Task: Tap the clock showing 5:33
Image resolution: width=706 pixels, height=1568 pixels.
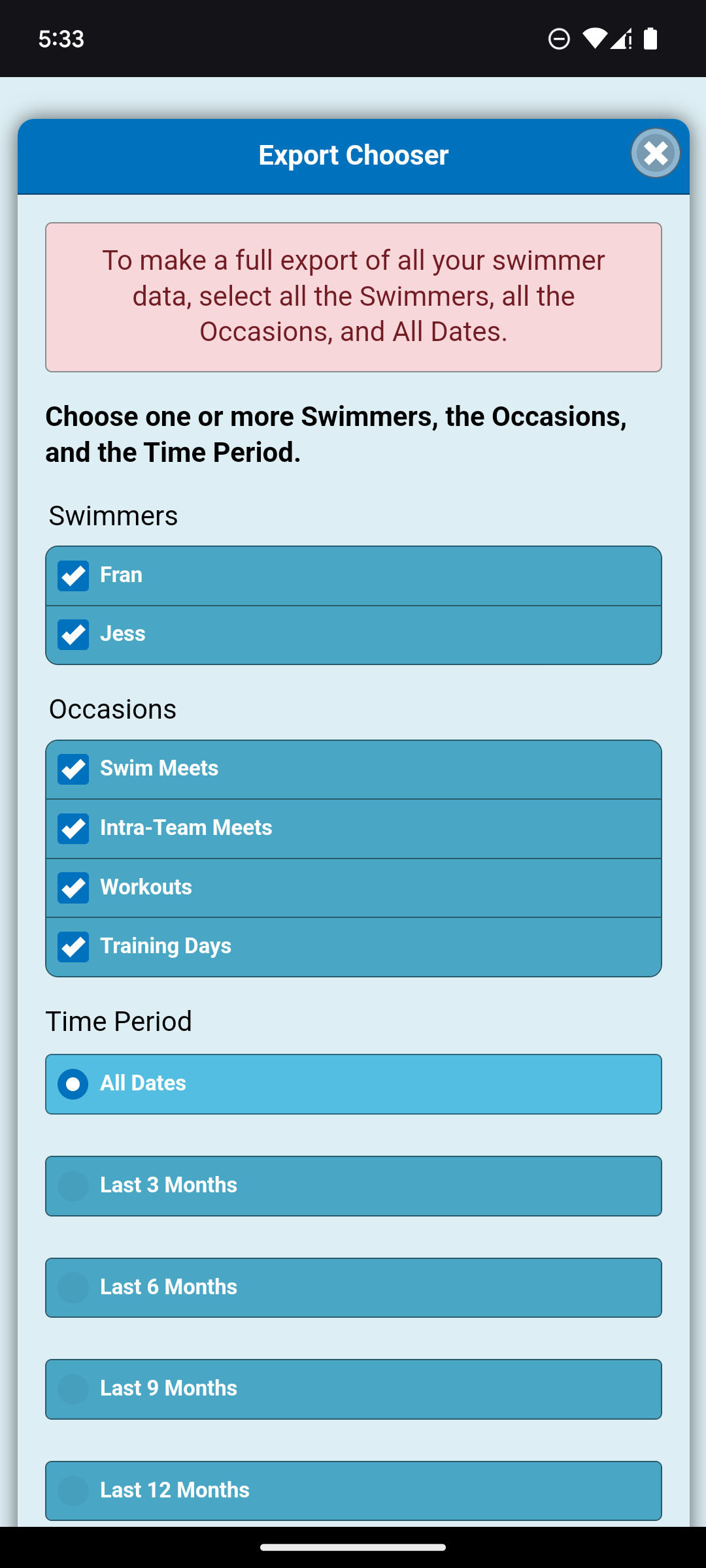Action: (61, 39)
